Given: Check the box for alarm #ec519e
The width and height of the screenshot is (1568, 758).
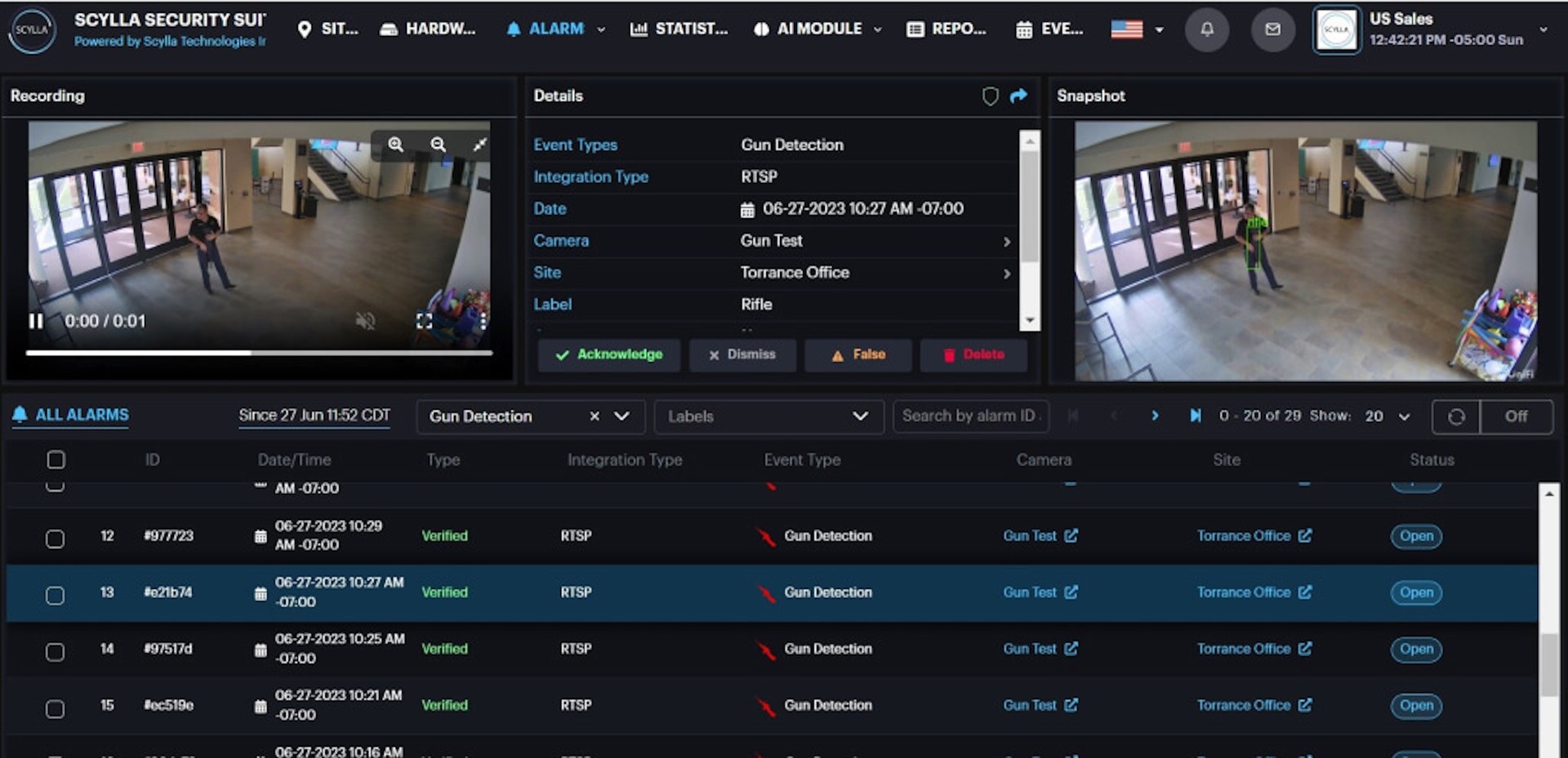Looking at the screenshot, I should coord(55,708).
